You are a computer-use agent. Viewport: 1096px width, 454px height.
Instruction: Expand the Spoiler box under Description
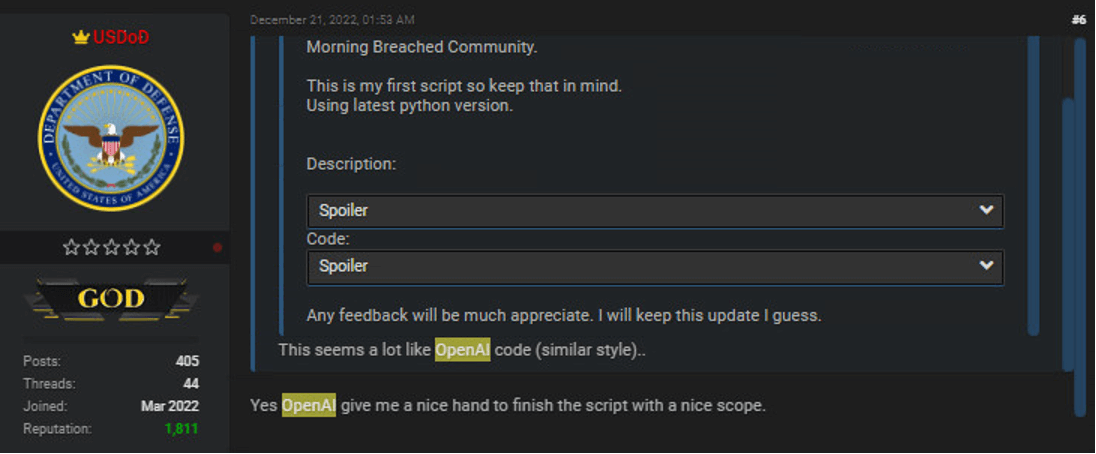click(655, 211)
